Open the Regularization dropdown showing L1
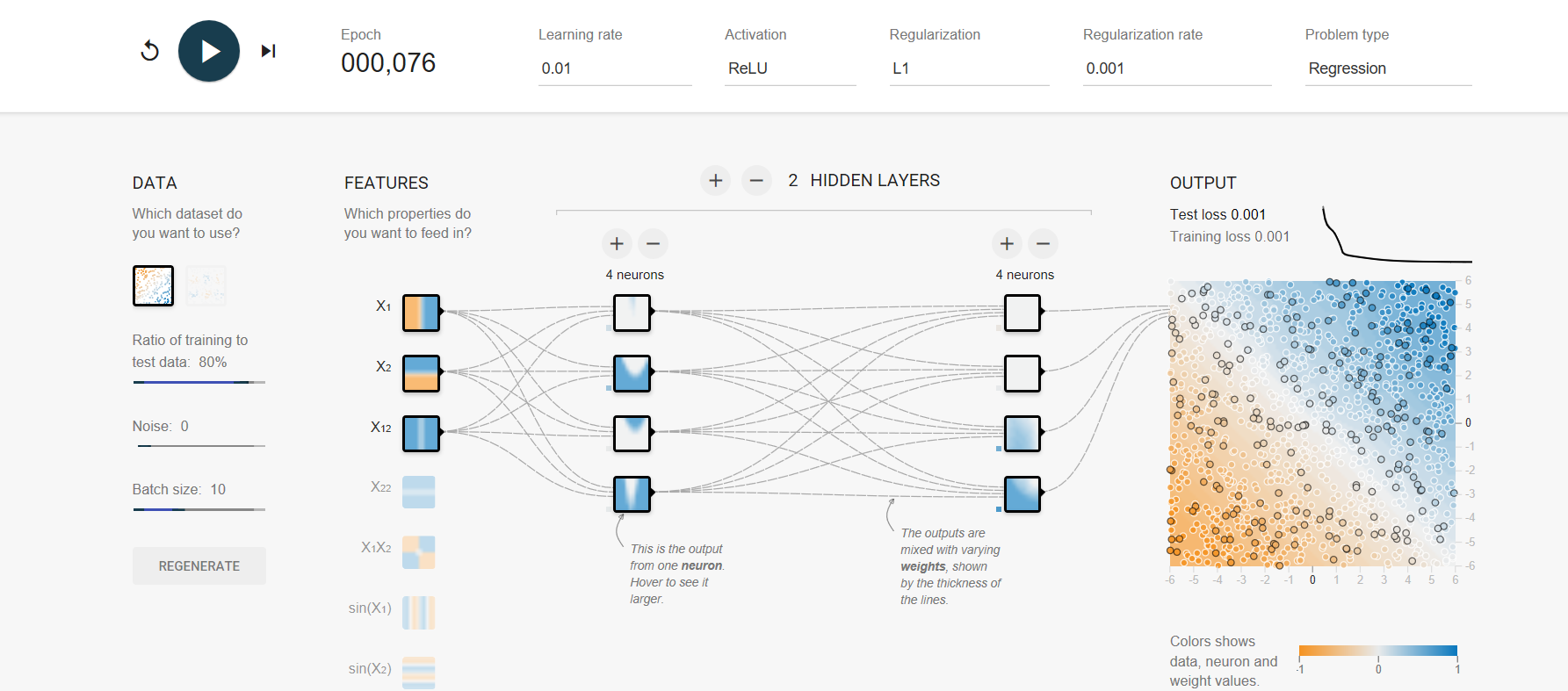This screenshot has width=1568, height=691. (970, 68)
